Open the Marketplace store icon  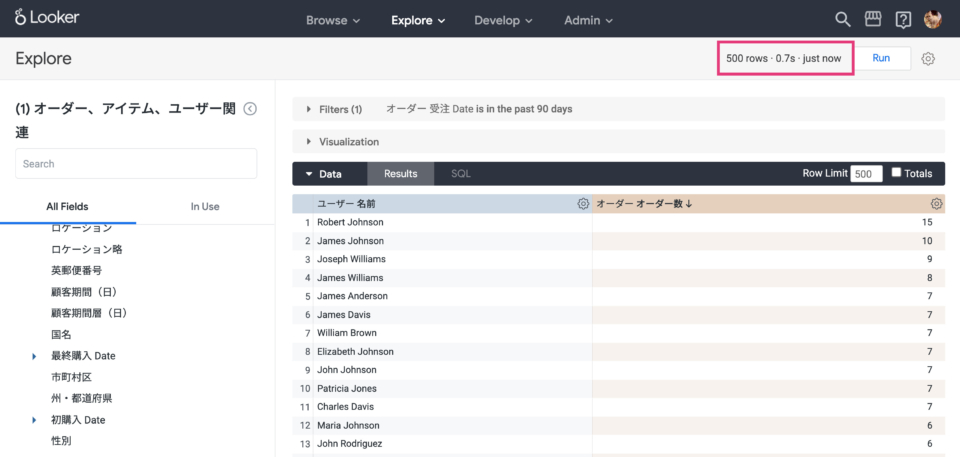click(872, 20)
